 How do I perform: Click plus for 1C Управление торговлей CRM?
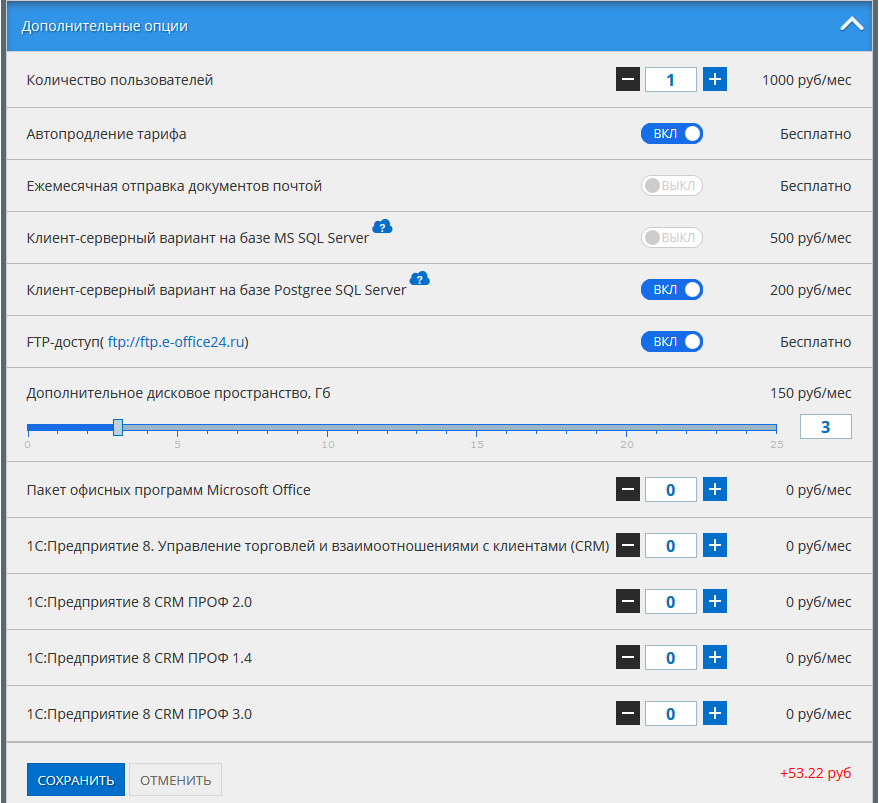[x=714, y=546]
